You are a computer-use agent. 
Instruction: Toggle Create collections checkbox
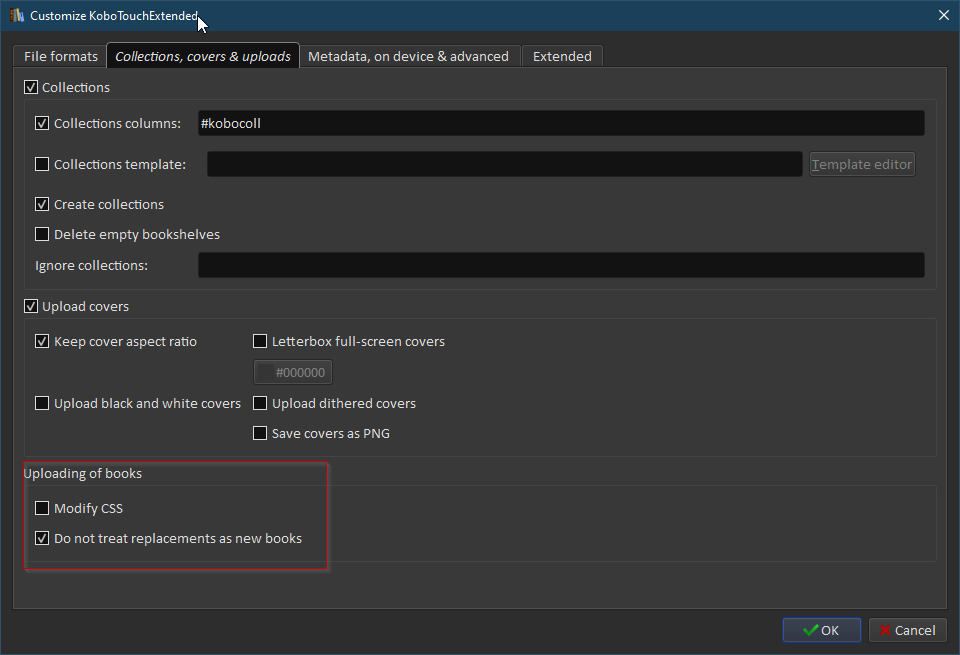(x=42, y=204)
